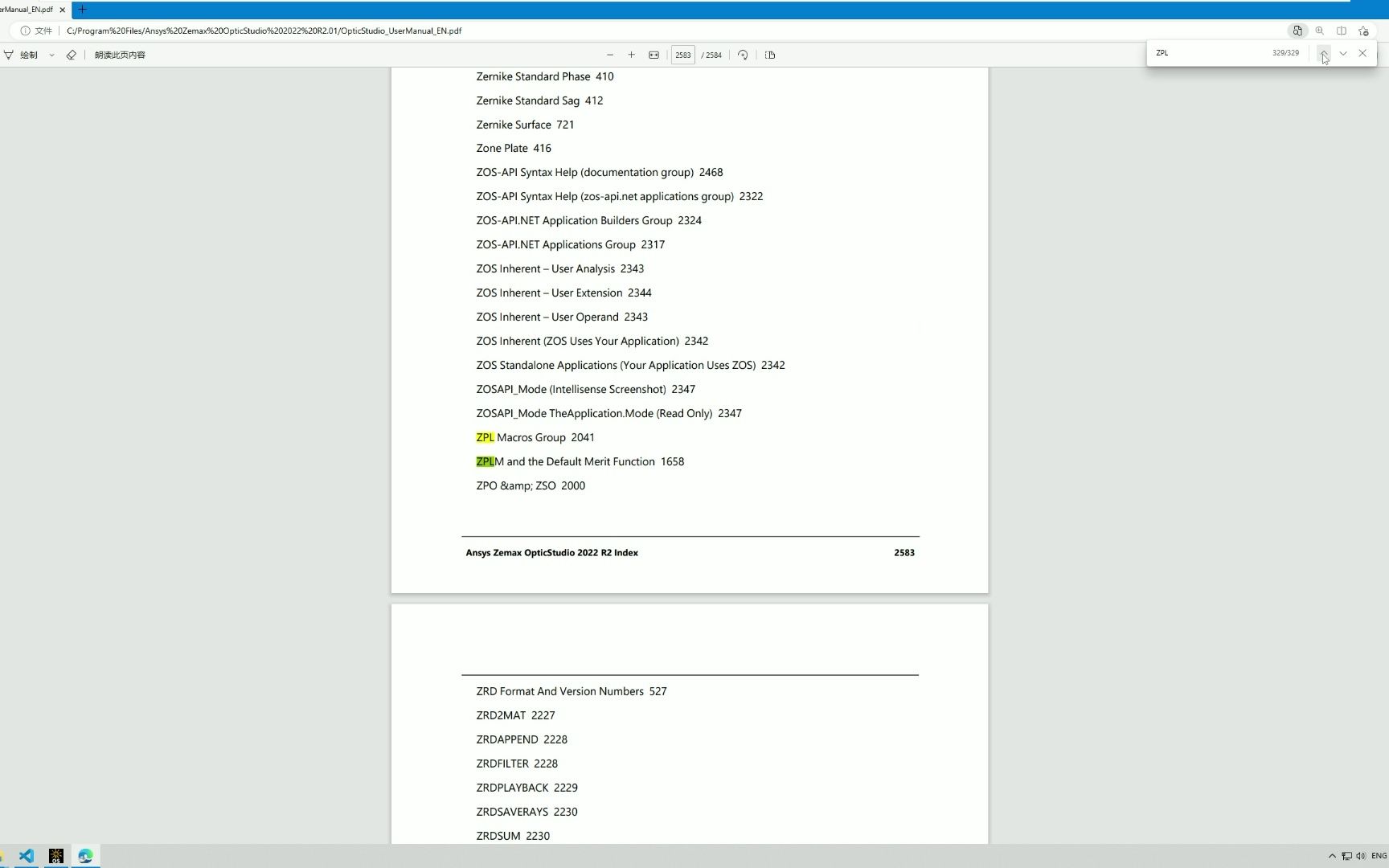Click index entry ZPO &amp; ZSO 2000
The width and height of the screenshot is (1389, 868).
click(x=531, y=485)
